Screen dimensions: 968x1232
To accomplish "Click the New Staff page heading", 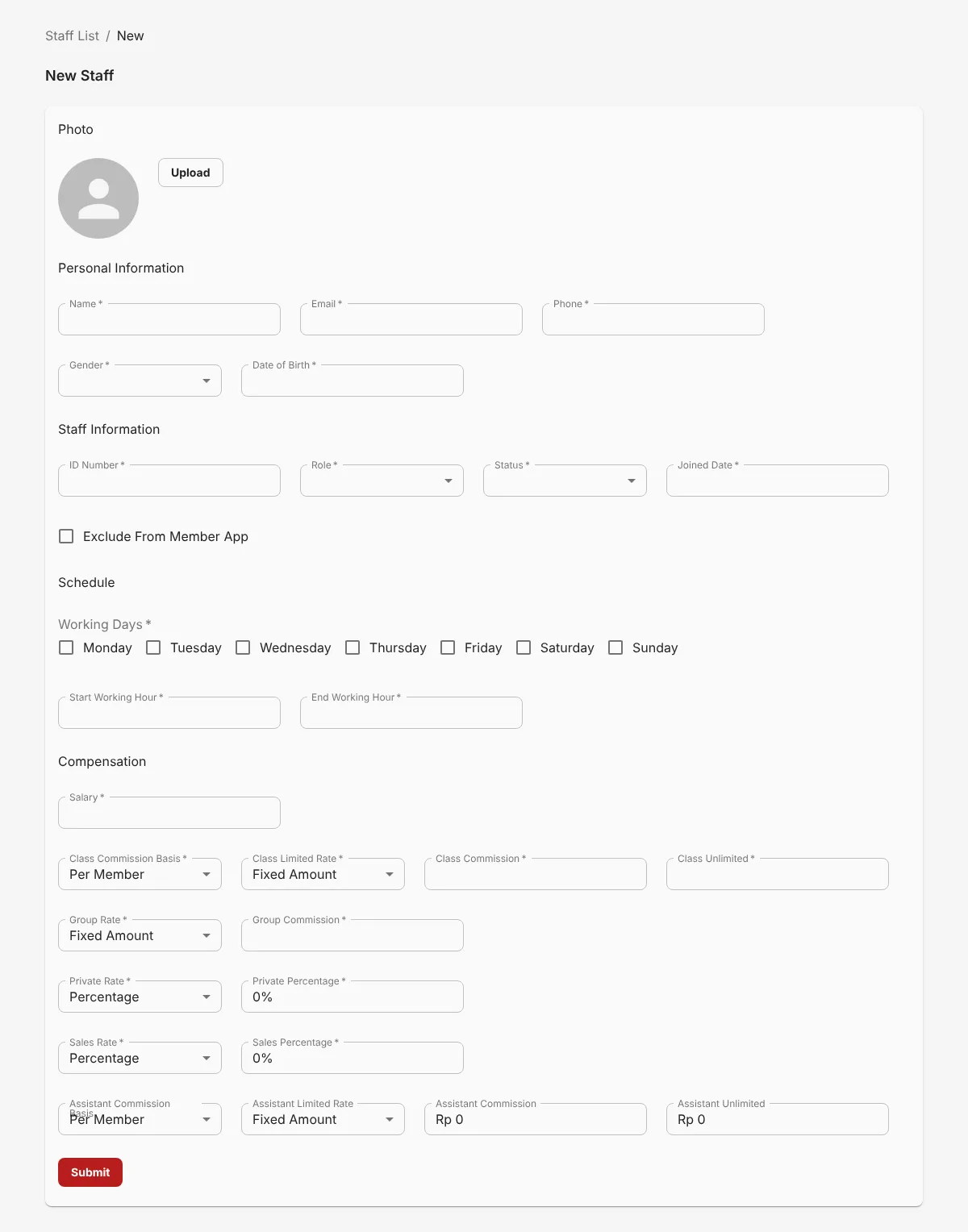I will (x=79, y=75).
